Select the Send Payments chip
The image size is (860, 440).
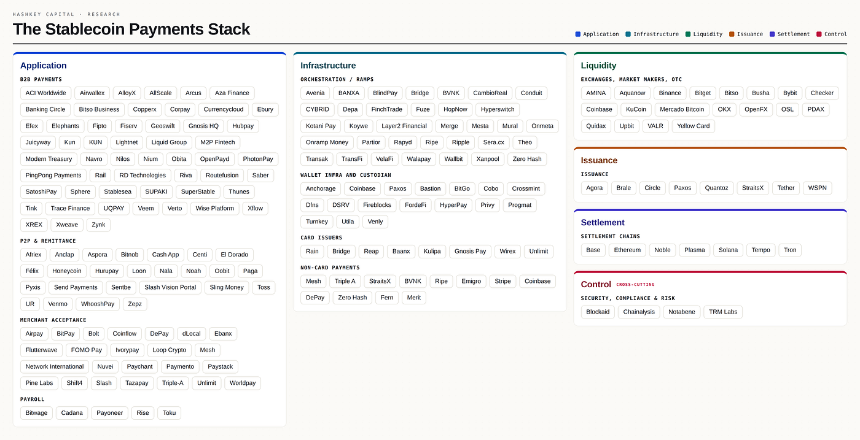pyautogui.click(x=76, y=287)
